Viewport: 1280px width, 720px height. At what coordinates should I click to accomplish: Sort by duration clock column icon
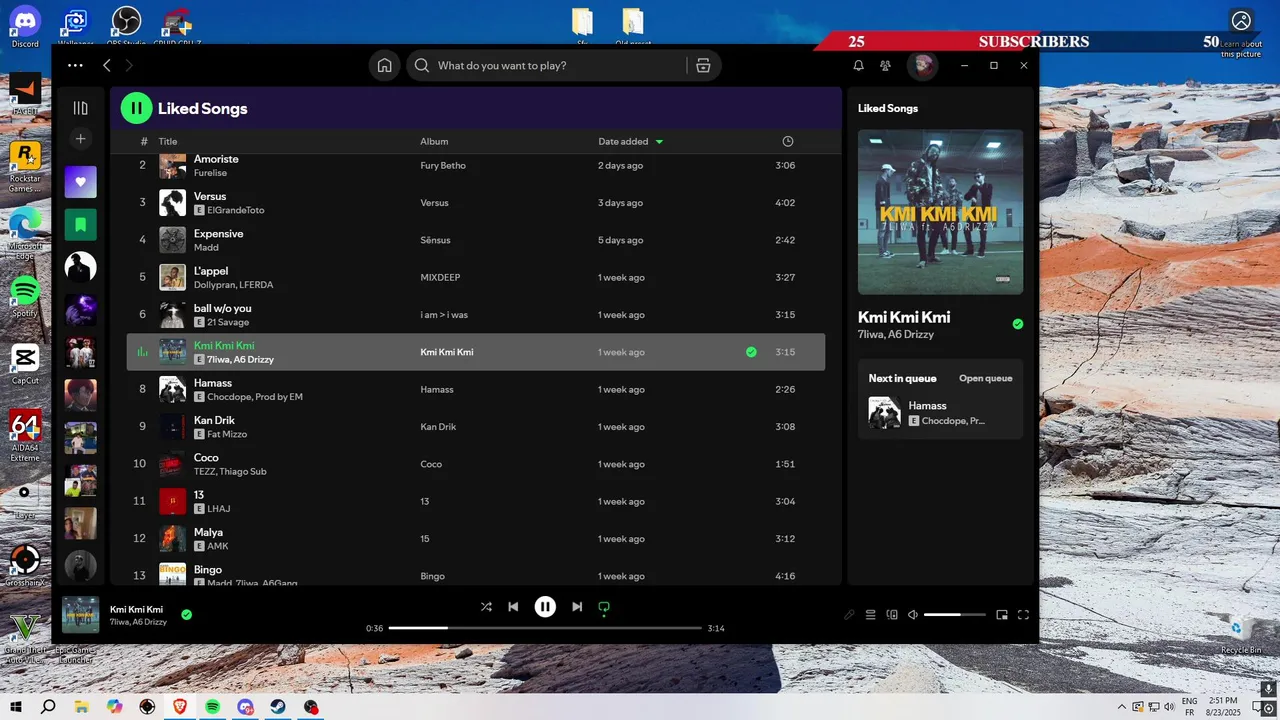click(788, 142)
